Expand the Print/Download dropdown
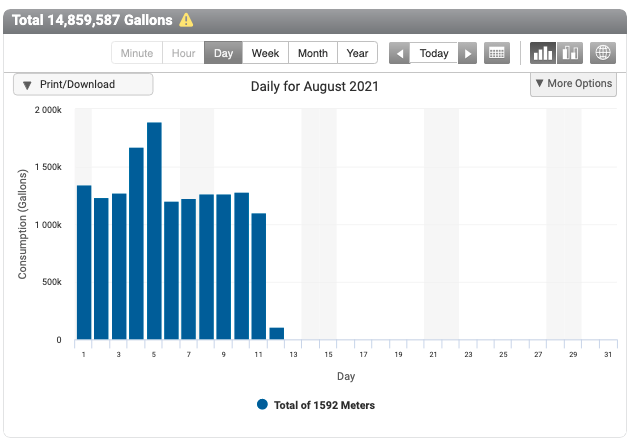 pyautogui.click(x=83, y=85)
